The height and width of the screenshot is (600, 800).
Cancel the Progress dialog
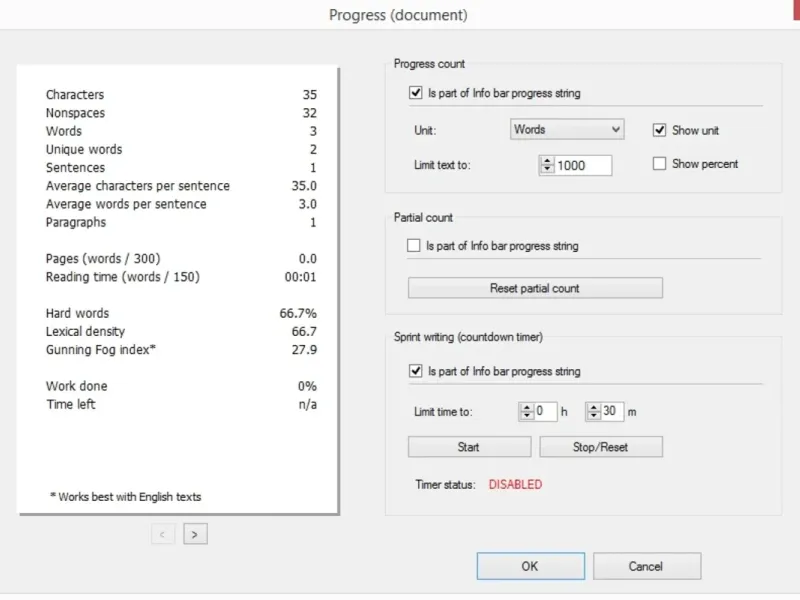tap(646, 566)
